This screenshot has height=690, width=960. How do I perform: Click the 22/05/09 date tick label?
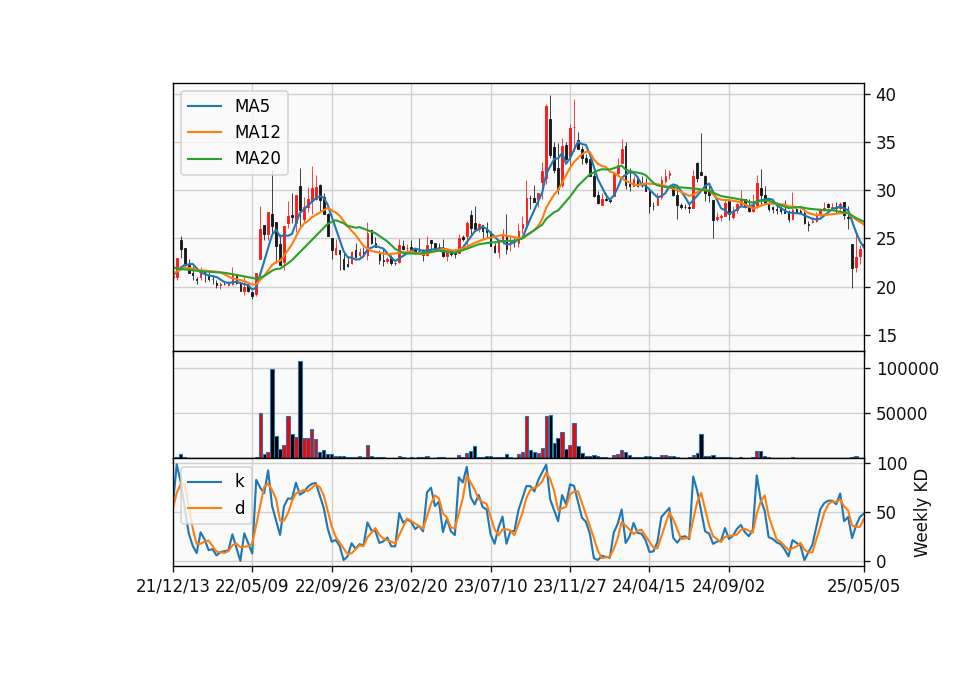tap(252, 587)
